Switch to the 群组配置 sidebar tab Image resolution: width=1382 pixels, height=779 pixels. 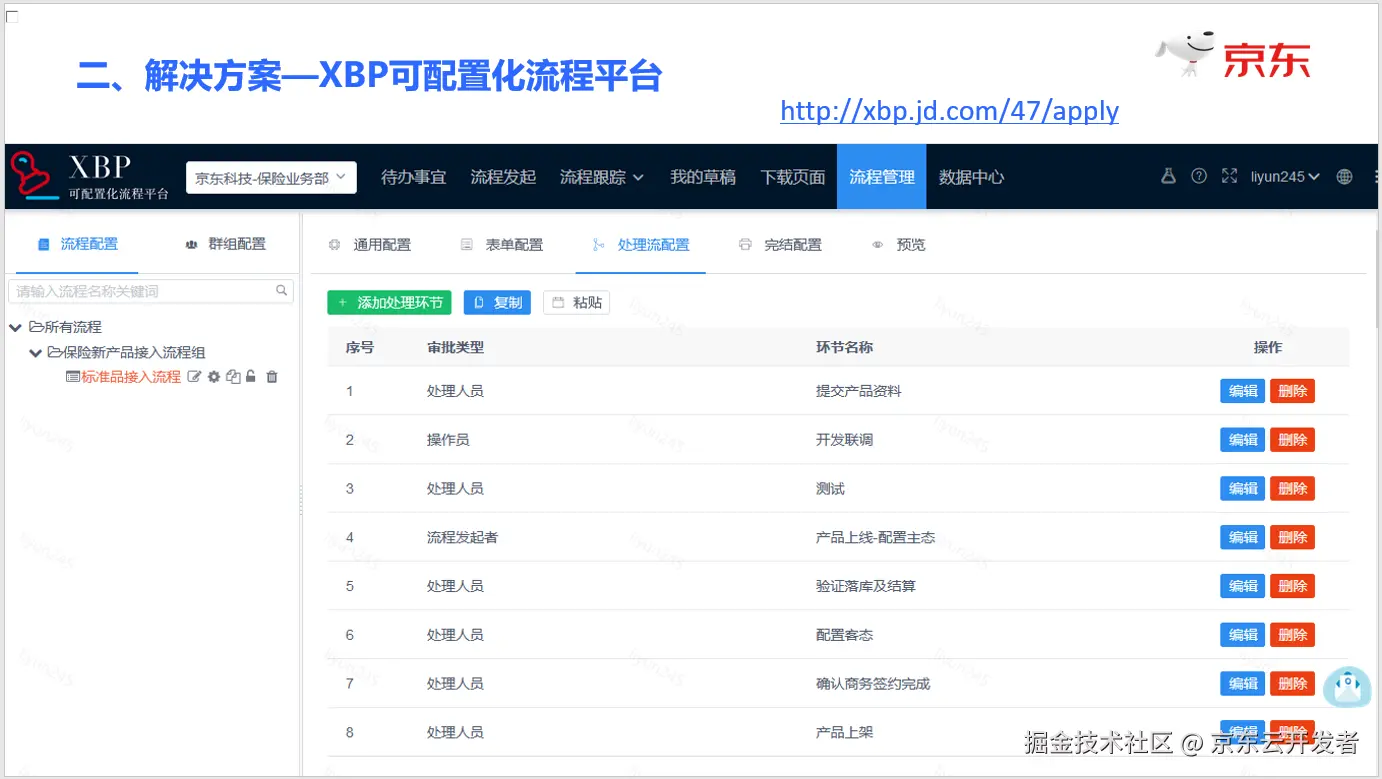pyautogui.click(x=226, y=244)
